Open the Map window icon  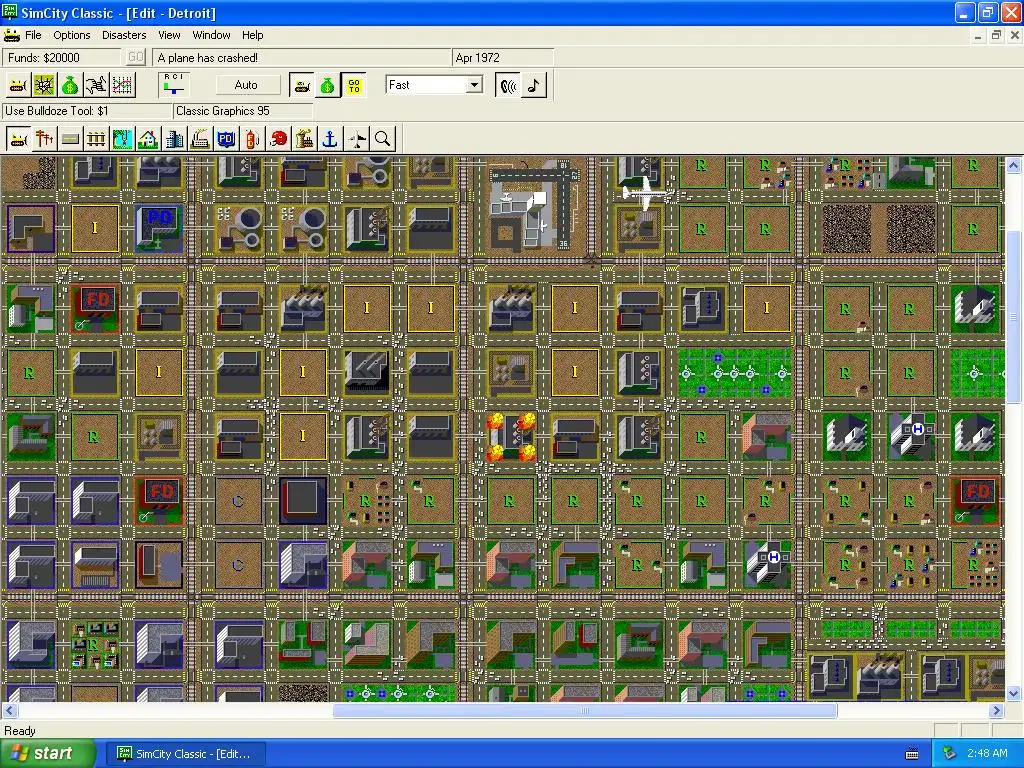click(44, 85)
